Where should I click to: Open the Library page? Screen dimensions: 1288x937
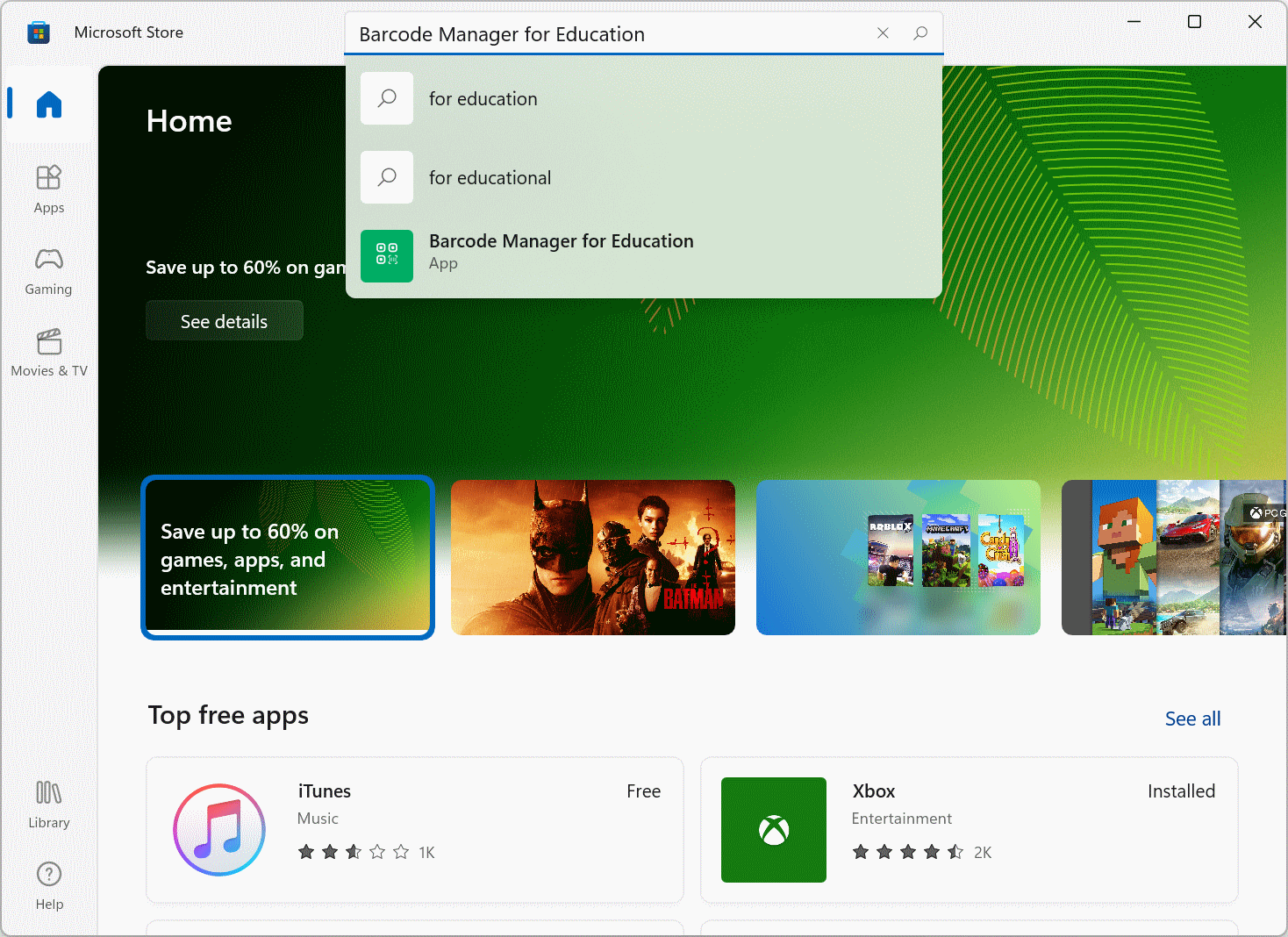(49, 805)
